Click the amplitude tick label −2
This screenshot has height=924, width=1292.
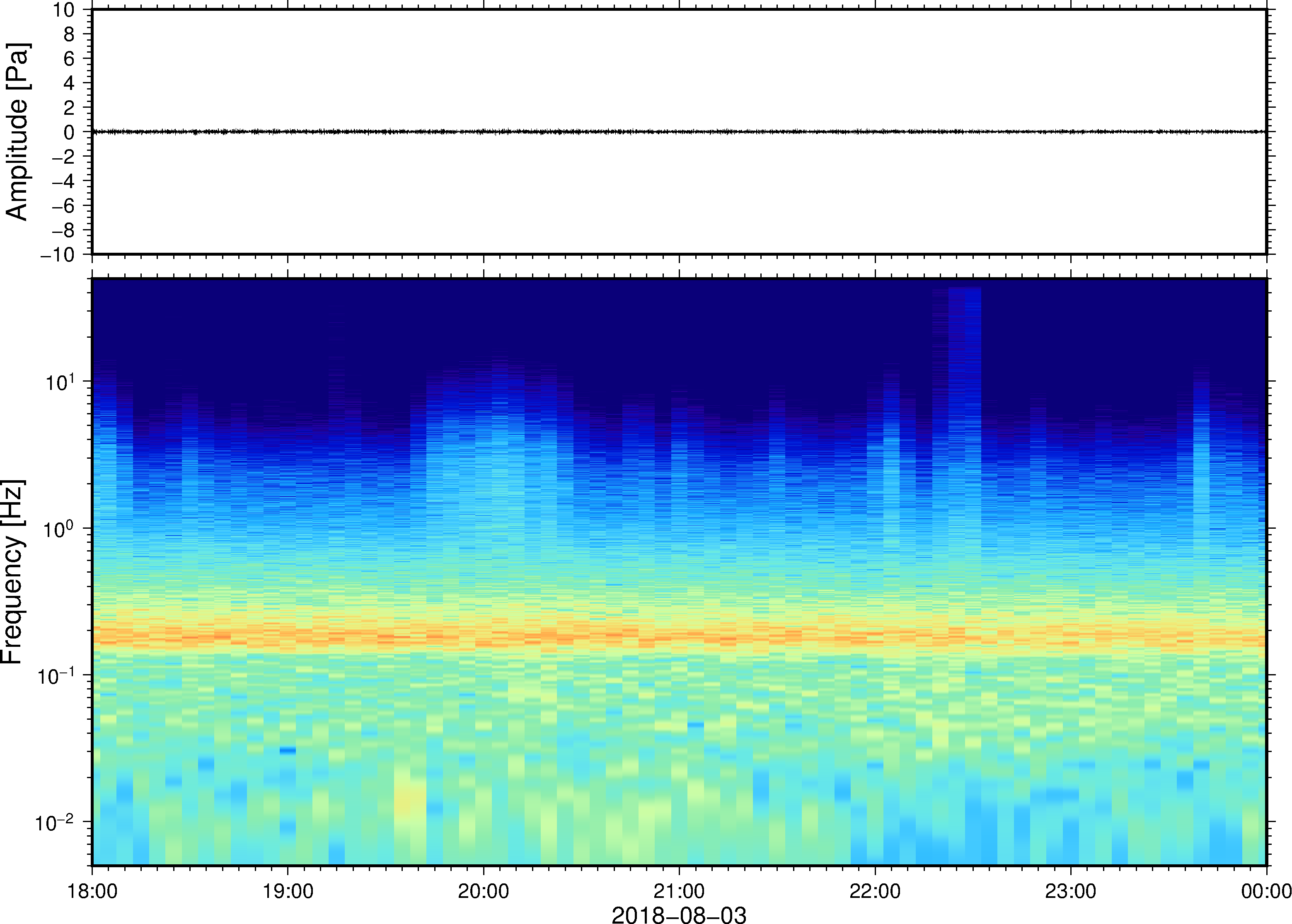[64, 157]
